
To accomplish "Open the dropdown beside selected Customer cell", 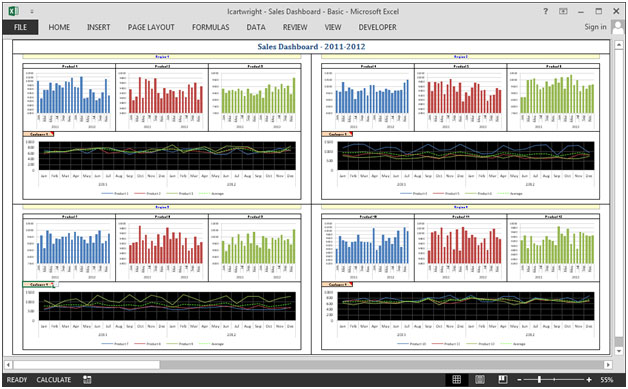I will [56, 285].
